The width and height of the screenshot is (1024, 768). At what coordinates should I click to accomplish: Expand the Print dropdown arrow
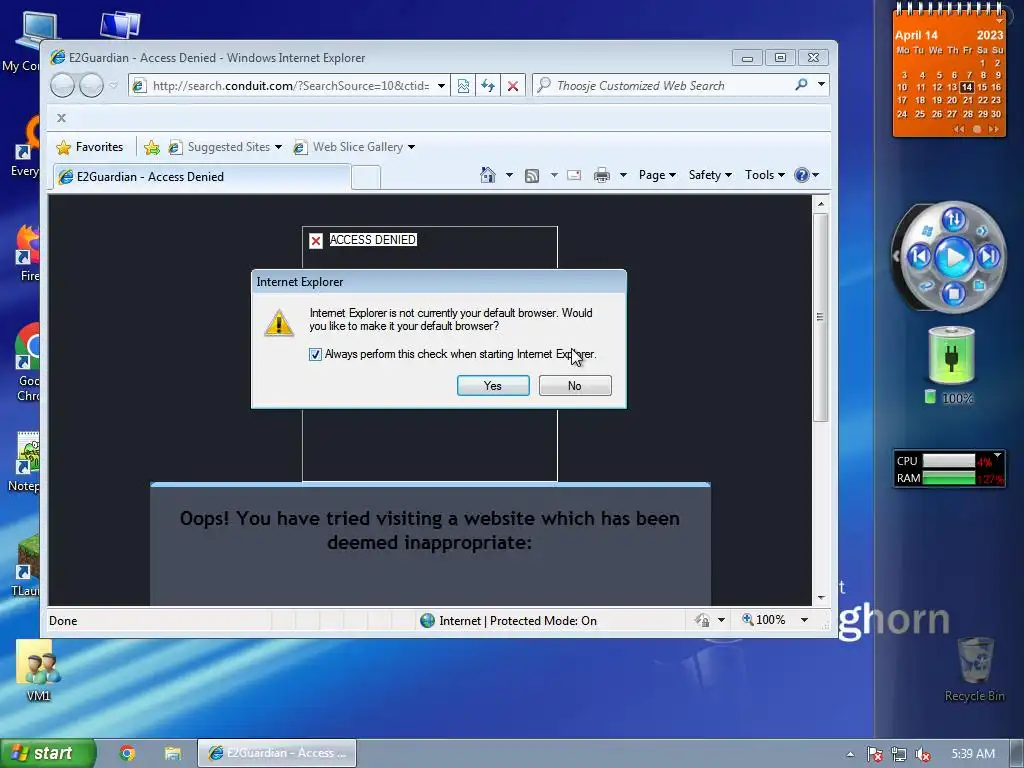(x=623, y=175)
